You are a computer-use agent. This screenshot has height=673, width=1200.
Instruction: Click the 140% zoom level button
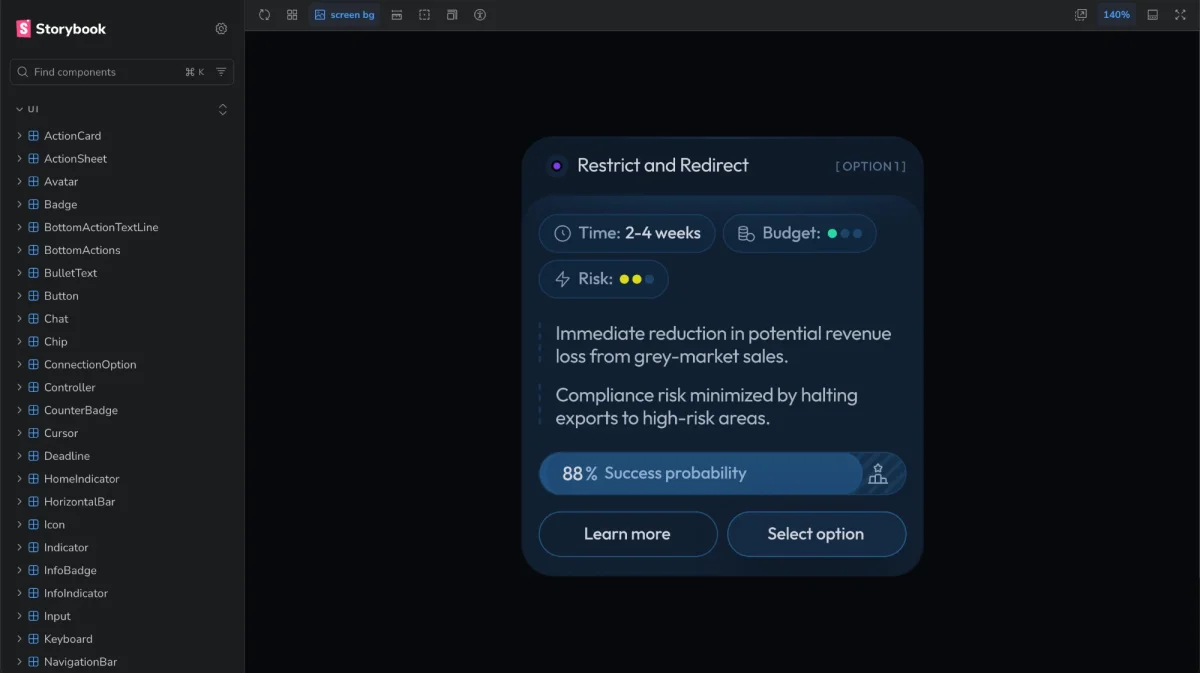1116,15
